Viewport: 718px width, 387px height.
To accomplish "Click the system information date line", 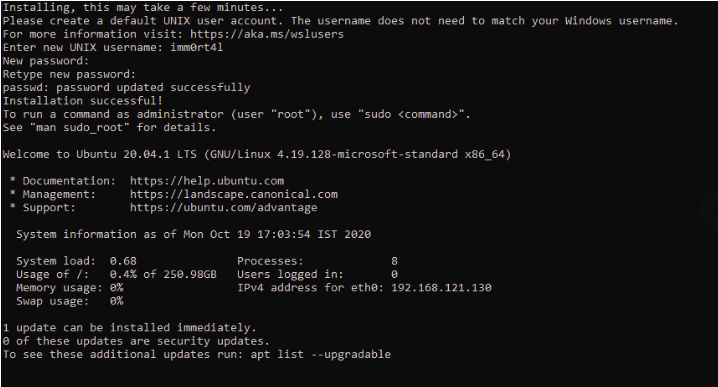I will point(193,234).
